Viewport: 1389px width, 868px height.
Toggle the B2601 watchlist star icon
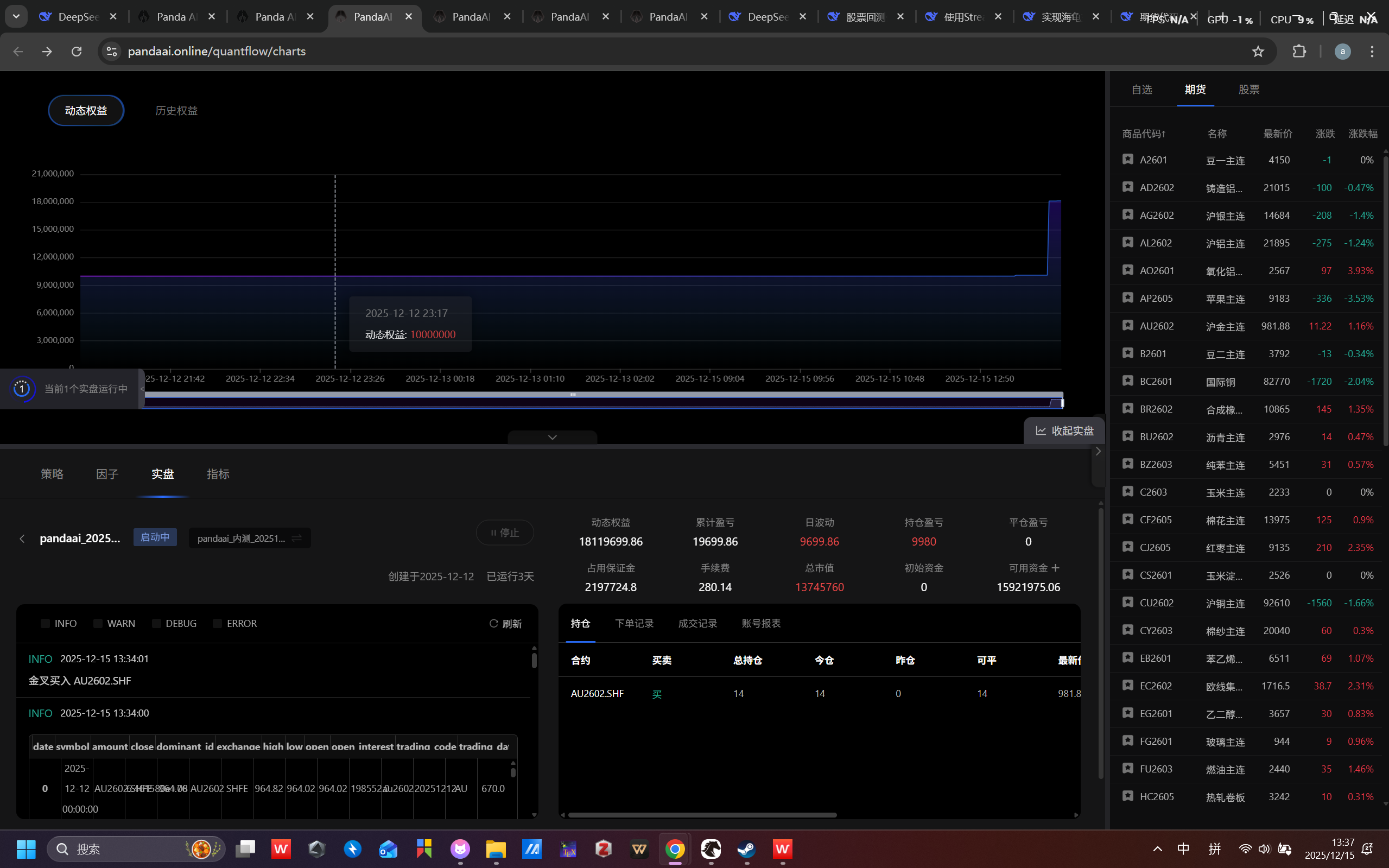1128,352
